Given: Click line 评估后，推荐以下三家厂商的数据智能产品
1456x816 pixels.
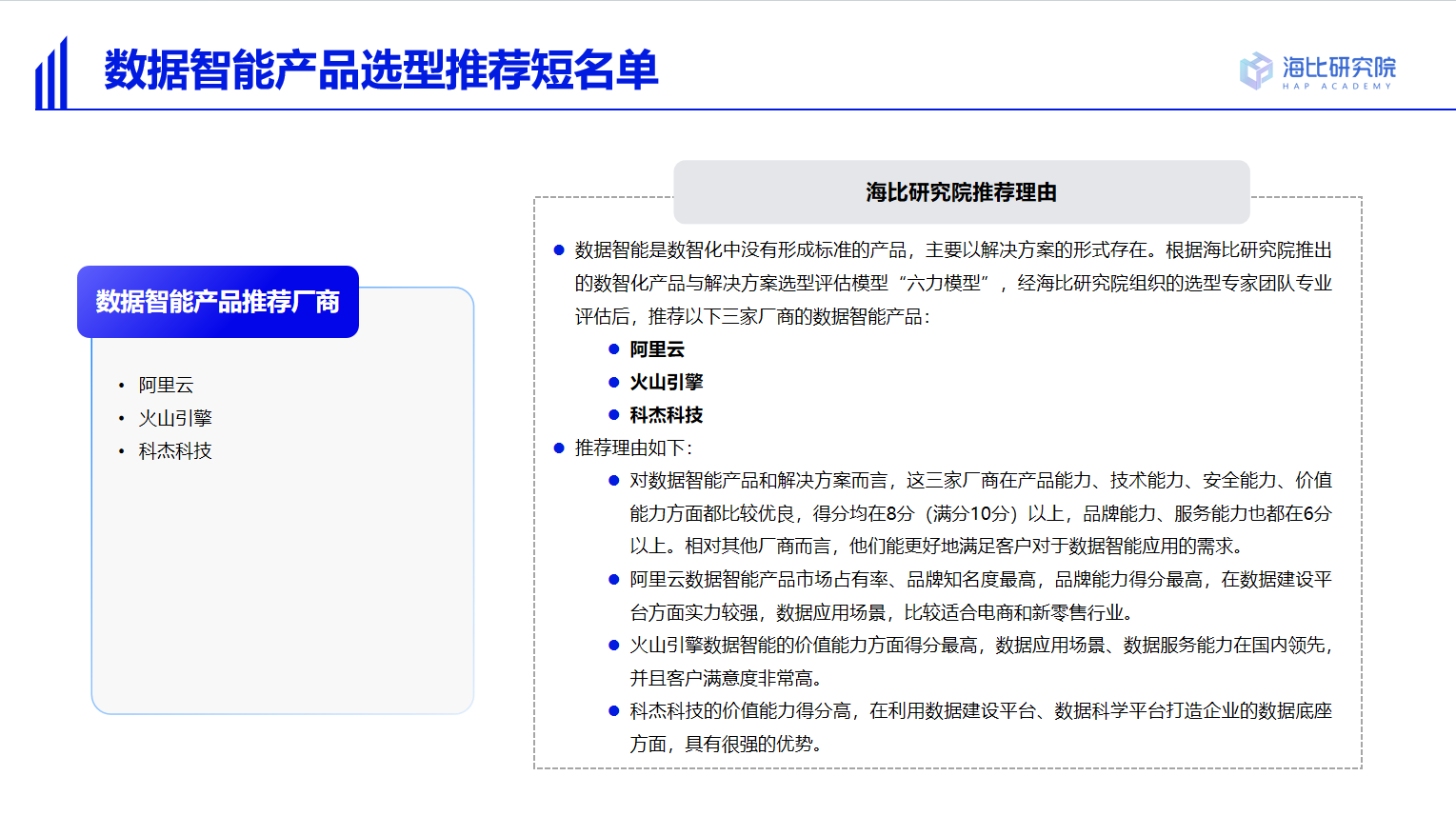Looking at the screenshot, I should click(752, 316).
